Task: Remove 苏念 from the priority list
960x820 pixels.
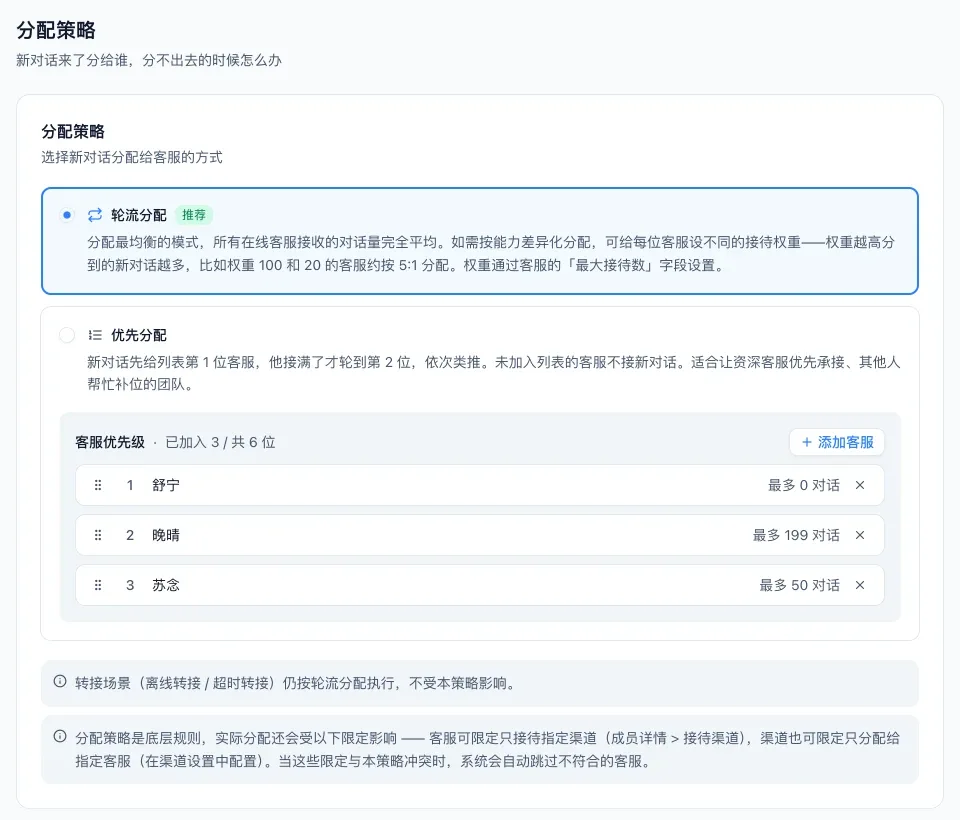Action: pyautogui.click(x=860, y=585)
